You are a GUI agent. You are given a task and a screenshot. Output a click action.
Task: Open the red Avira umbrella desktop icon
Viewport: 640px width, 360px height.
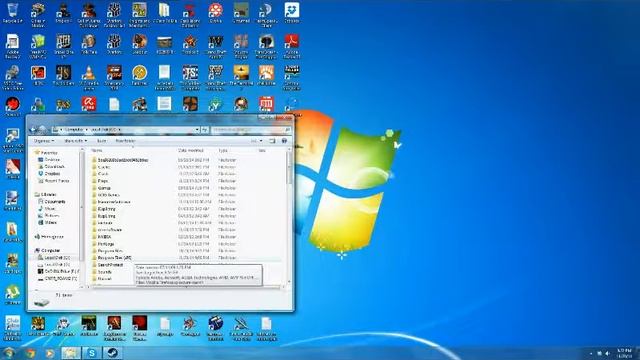coord(89,104)
